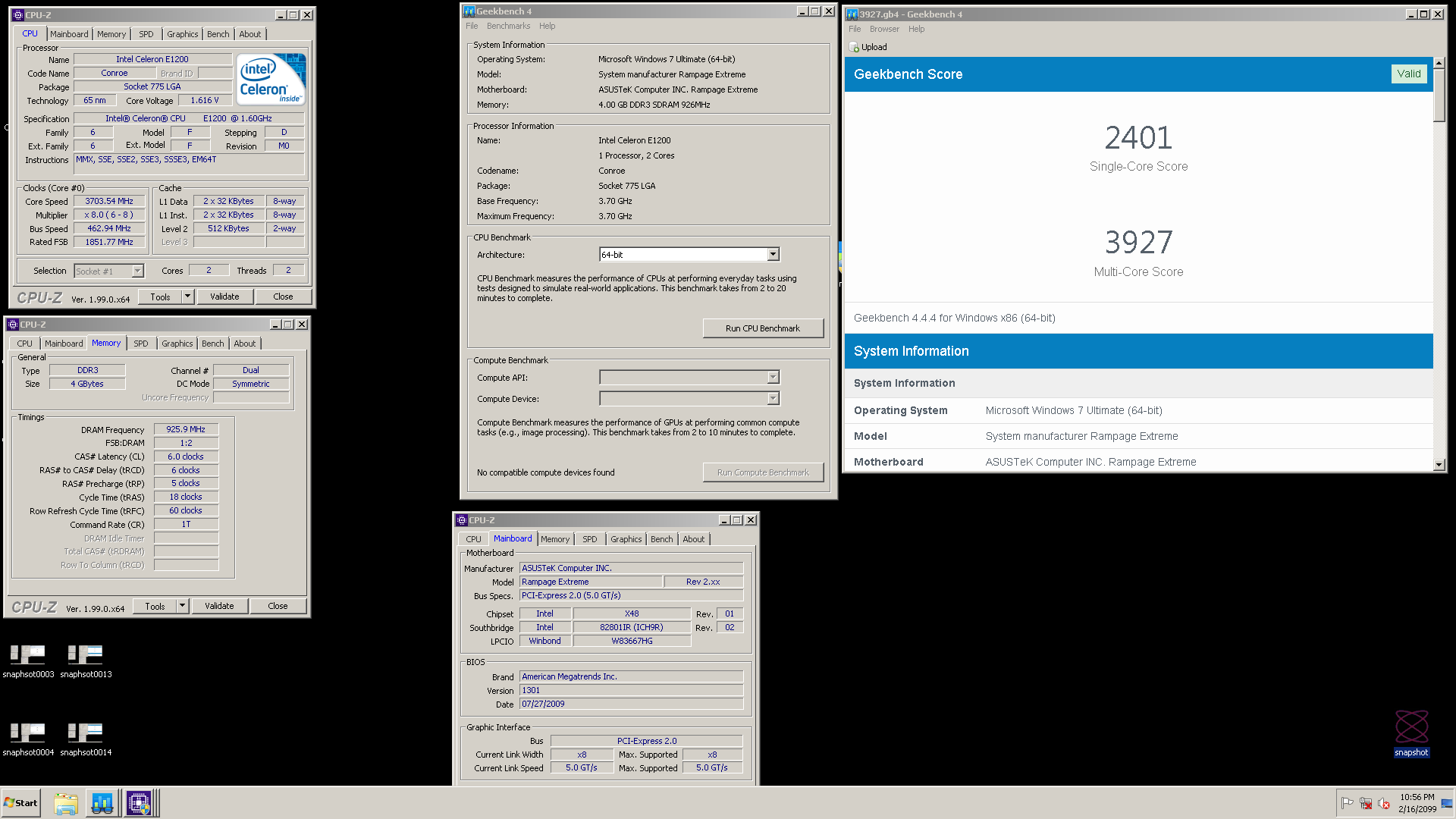Open the Architecture 64-bit dropdown

click(773, 255)
